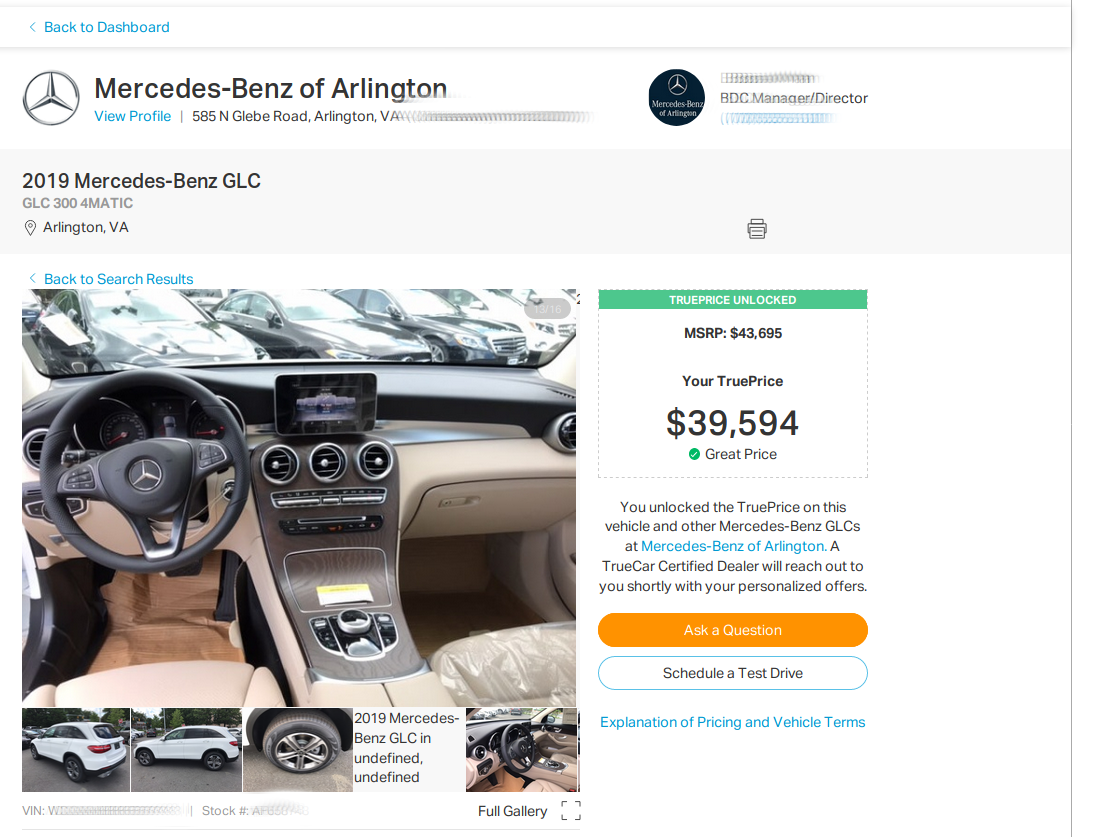The image size is (1100, 837).
Task: Open the dealership's View Profile link
Action: [x=132, y=116]
